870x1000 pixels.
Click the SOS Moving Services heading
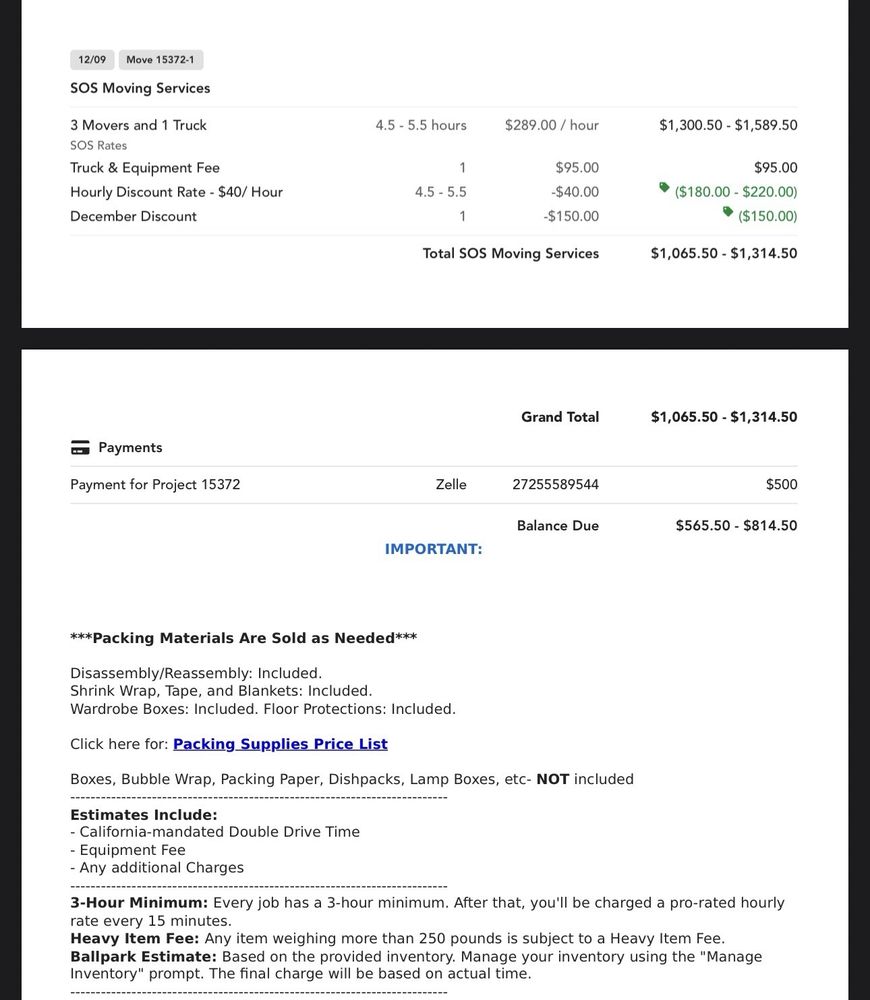click(140, 88)
